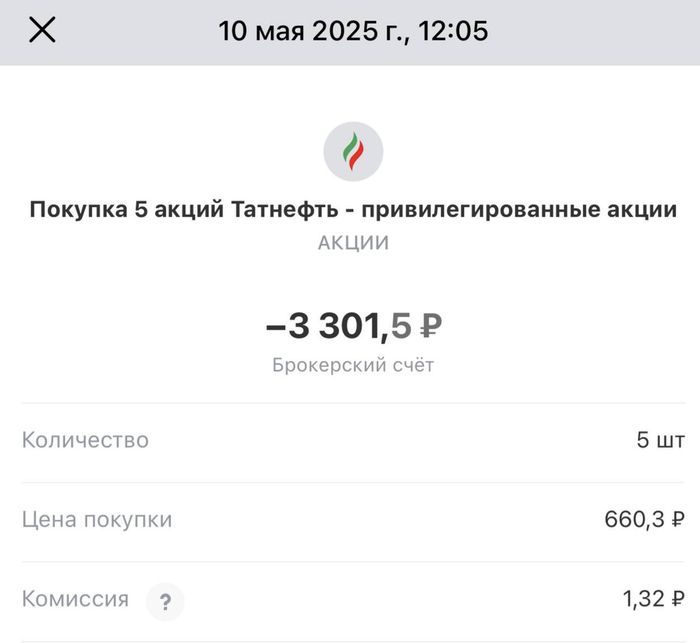Tap the Tatneft company logo
Viewport: 700px width, 643px height.
coord(353,151)
